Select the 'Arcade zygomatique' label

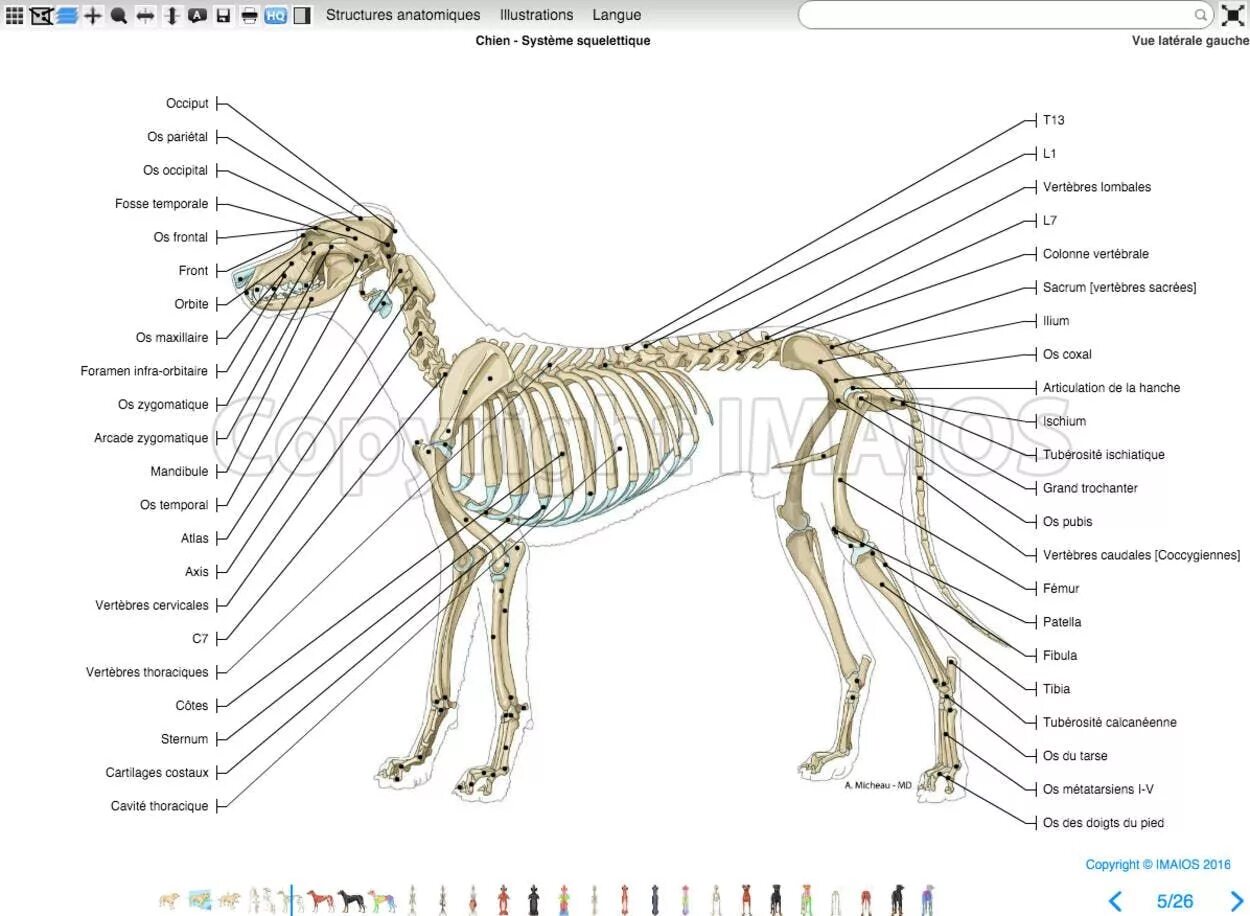coord(152,438)
